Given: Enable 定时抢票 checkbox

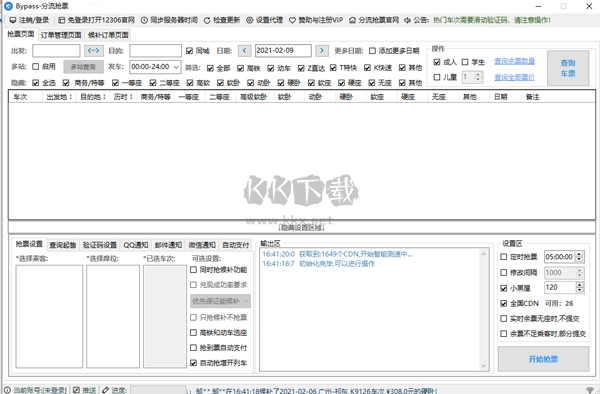Looking at the screenshot, I should (x=504, y=257).
